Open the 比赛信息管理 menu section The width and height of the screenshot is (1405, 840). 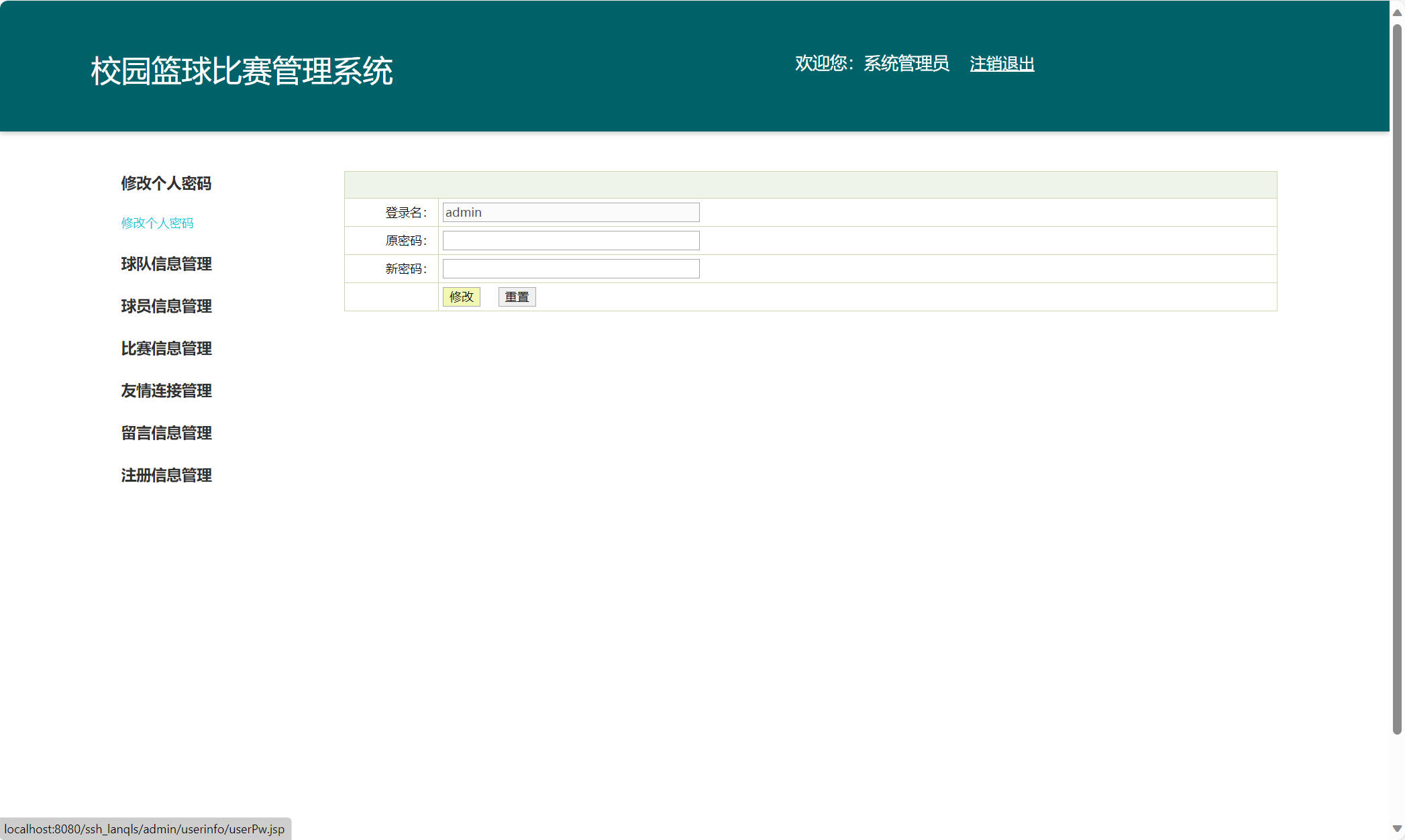[x=165, y=348]
